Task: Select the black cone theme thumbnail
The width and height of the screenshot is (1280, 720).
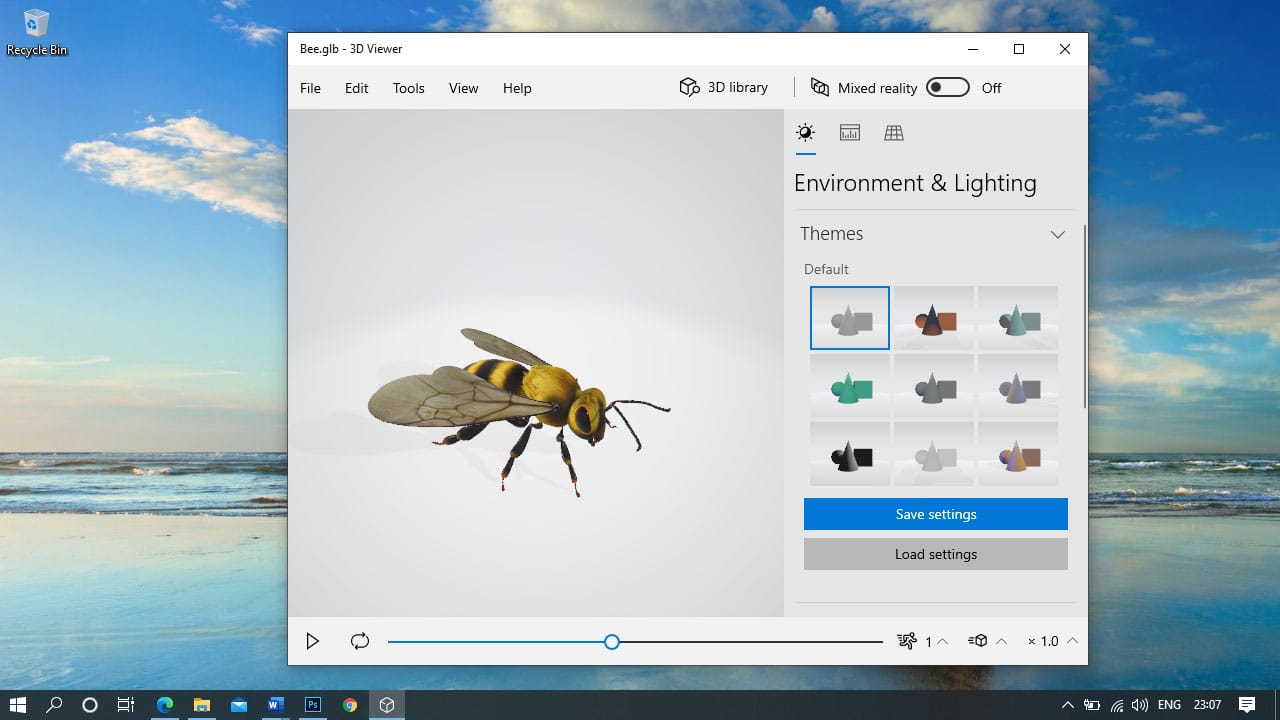Action: pyautogui.click(x=849, y=455)
